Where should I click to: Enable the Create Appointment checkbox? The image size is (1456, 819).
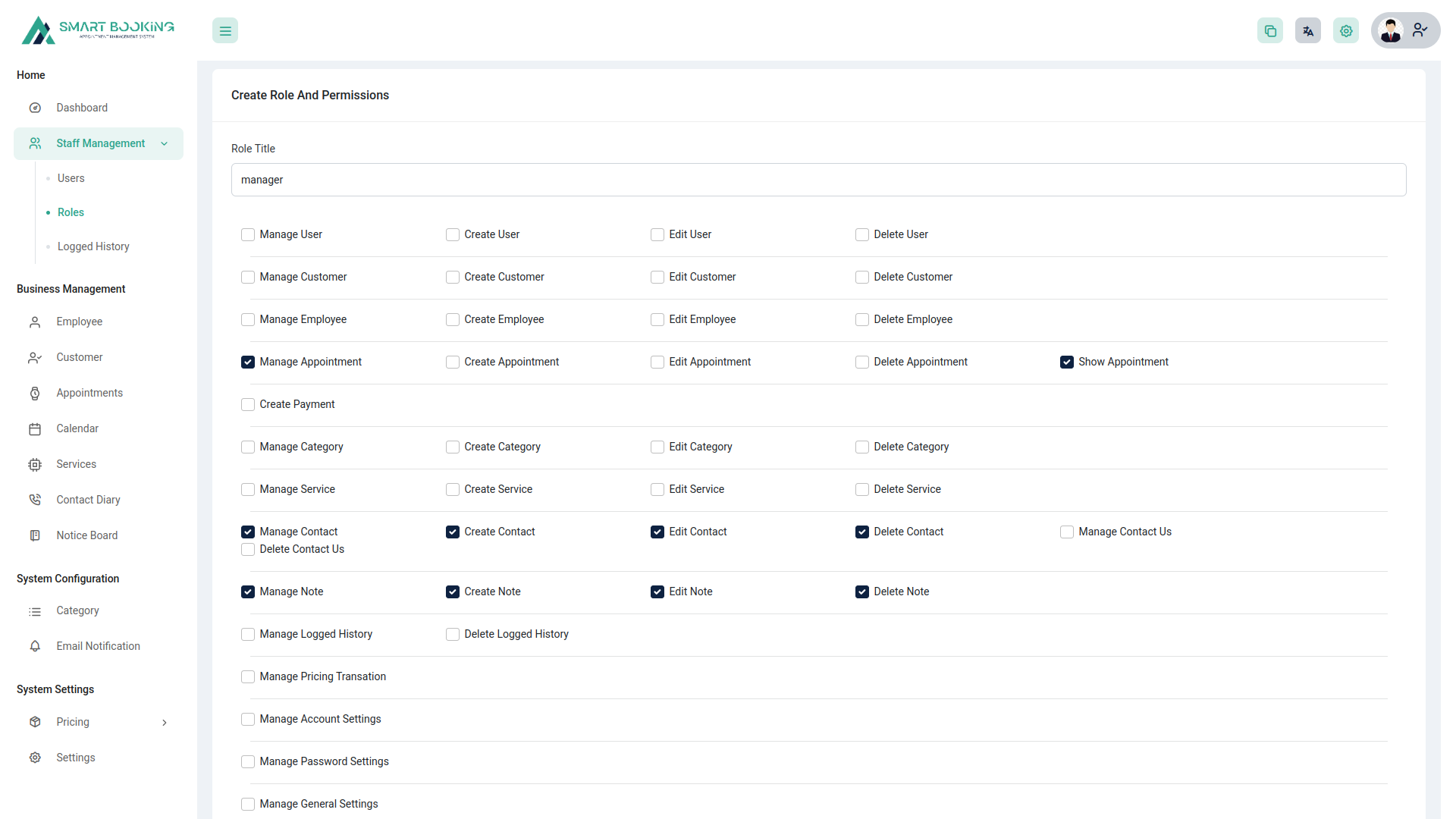point(452,362)
